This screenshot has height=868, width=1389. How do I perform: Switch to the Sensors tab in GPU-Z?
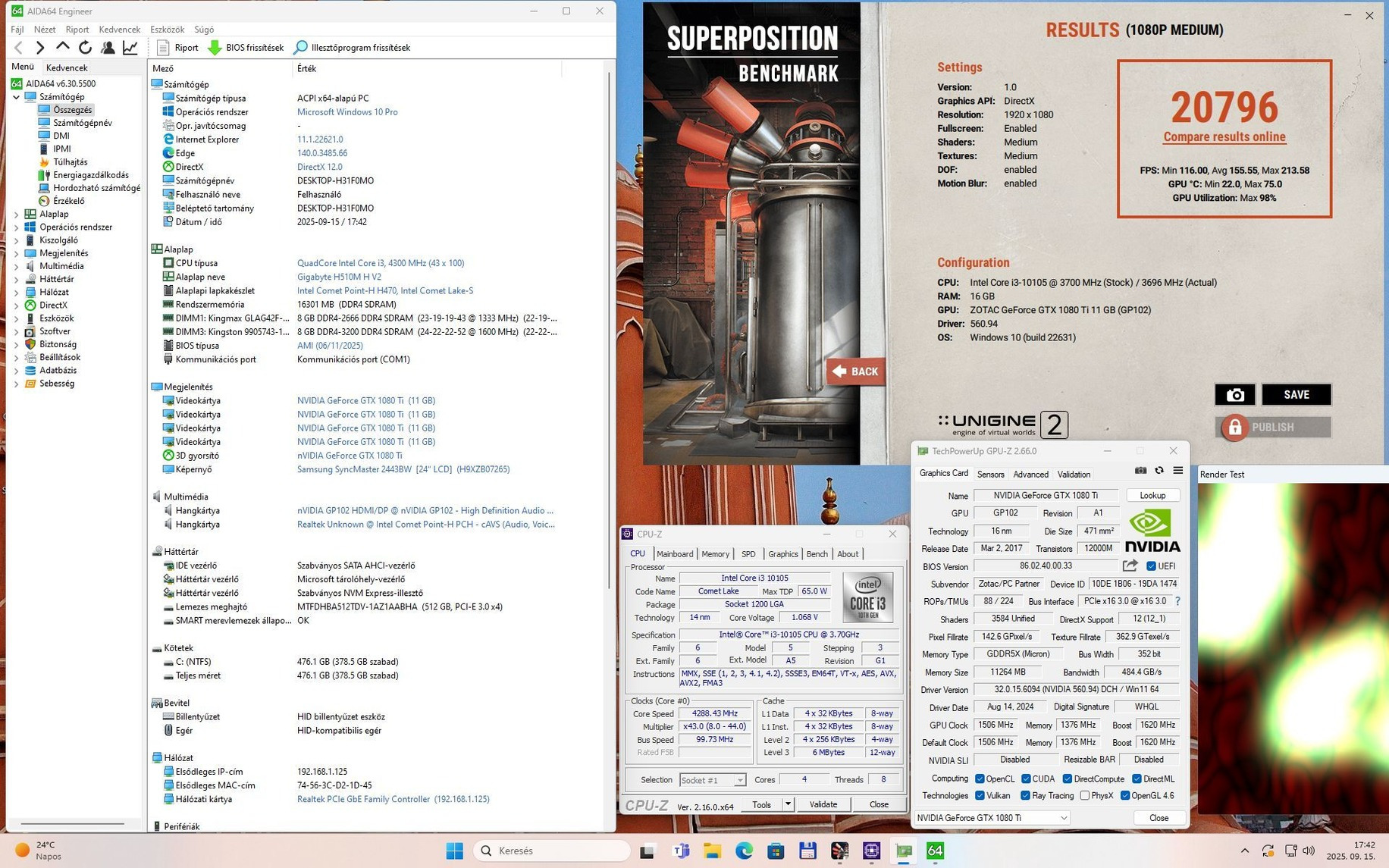[x=990, y=475]
